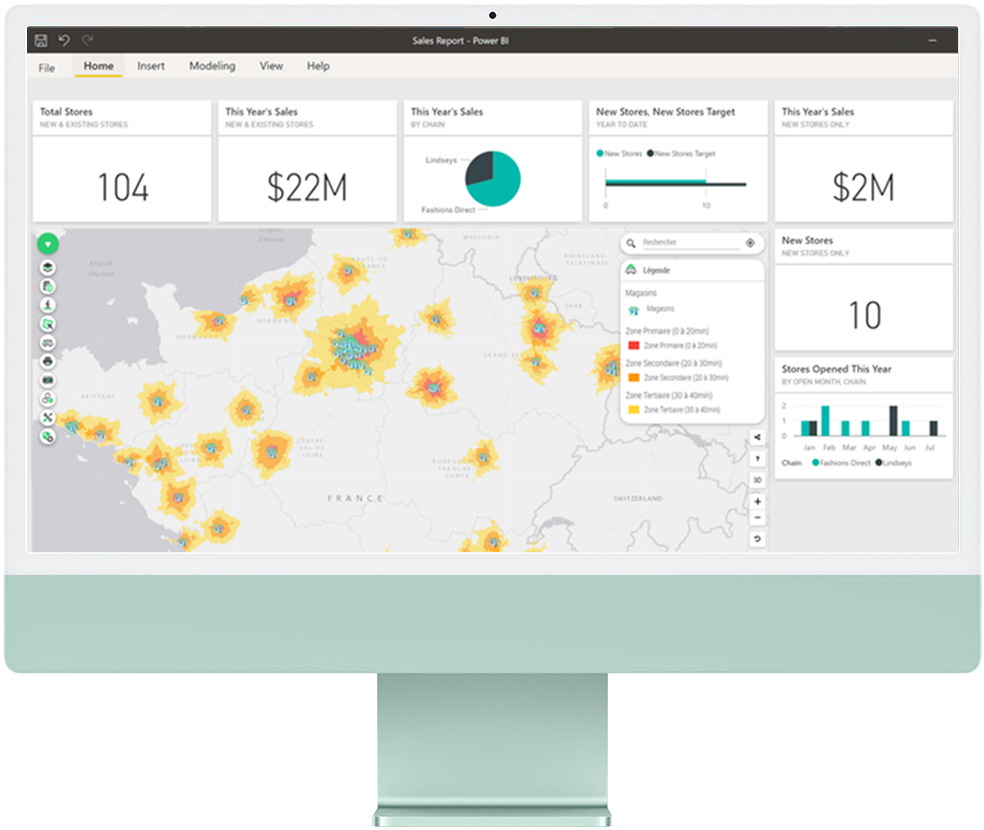Toggle Lindseys series in chart legend
Image resolution: width=984 pixels, height=830 pixels.
[893, 463]
